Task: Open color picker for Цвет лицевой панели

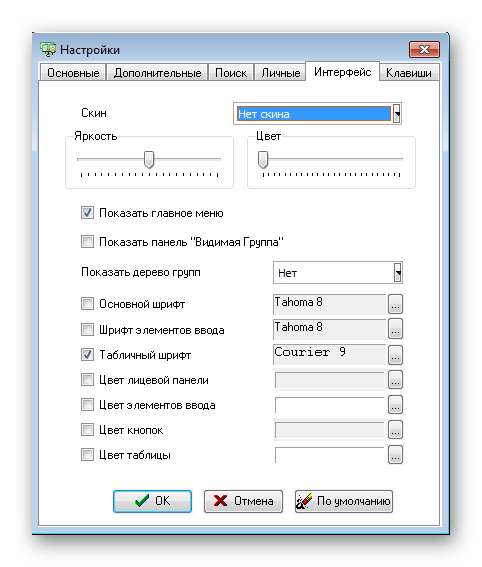Action: tap(395, 380)
